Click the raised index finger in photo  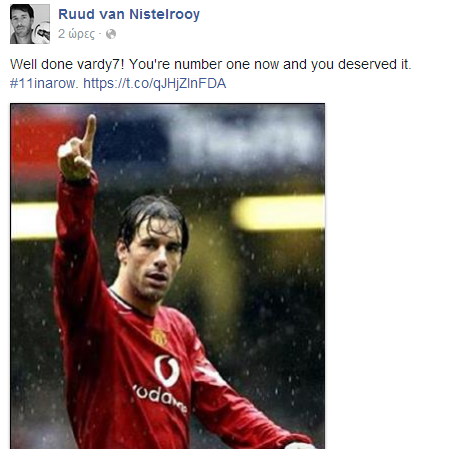click(89, 132)
